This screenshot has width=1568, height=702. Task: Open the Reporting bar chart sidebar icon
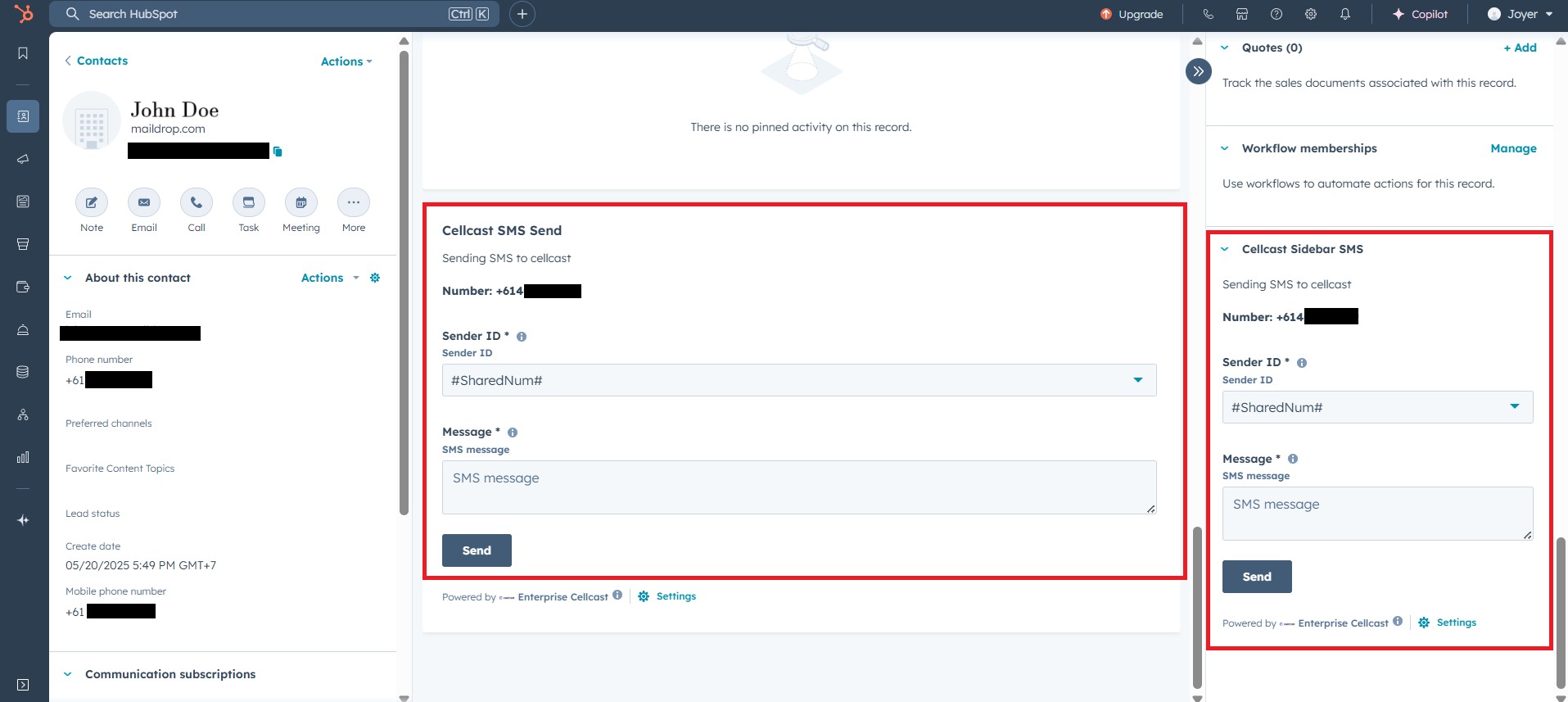pyautogui.click(x=23, y=457)
